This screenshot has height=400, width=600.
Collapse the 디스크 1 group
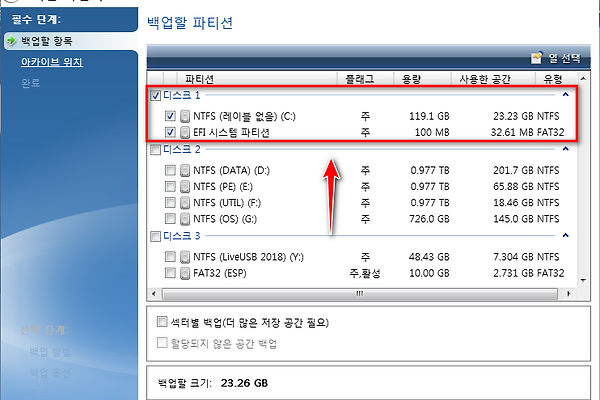click(x=567, y=96)
